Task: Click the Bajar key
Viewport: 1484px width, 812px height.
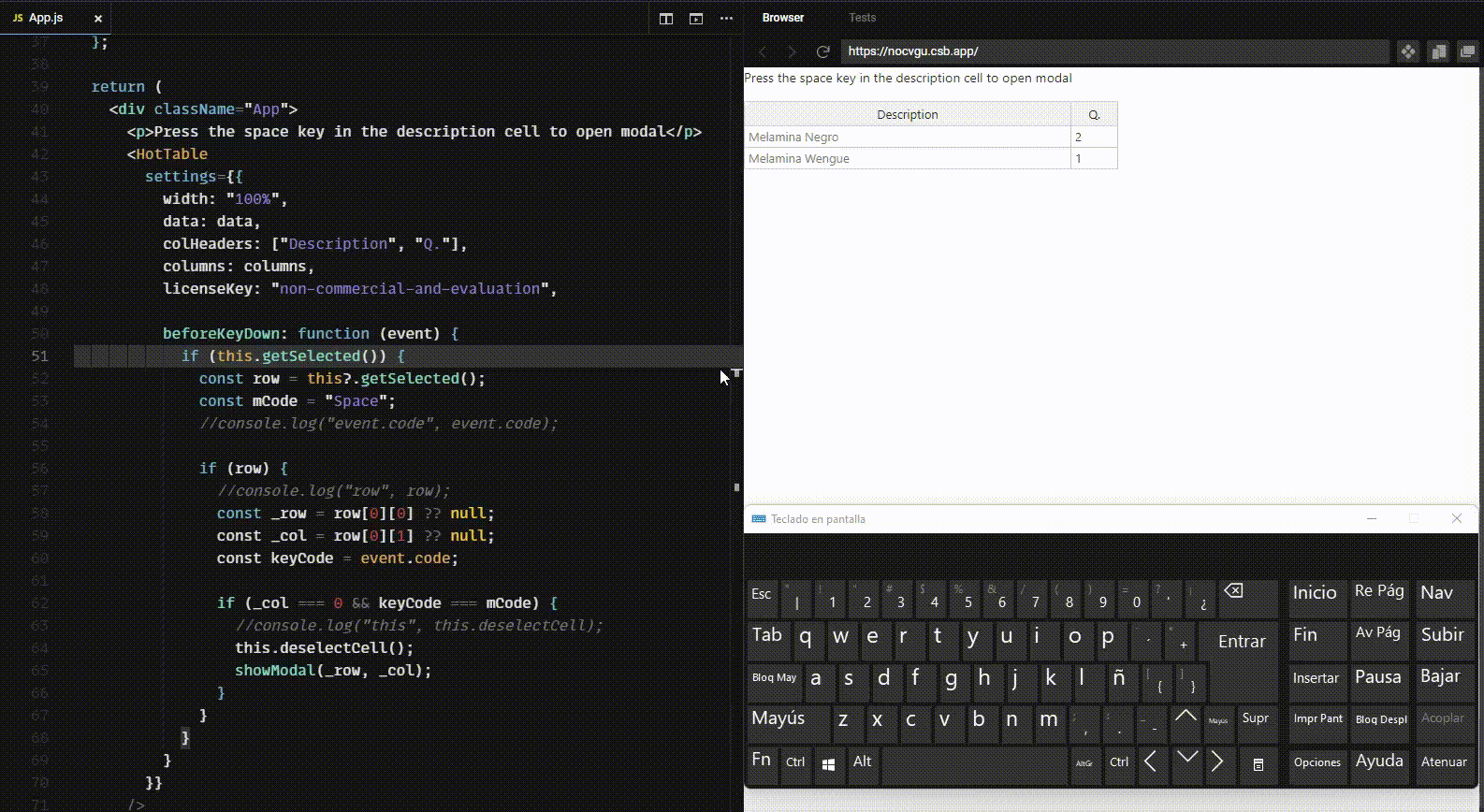Action: [x=1444, y=681]
